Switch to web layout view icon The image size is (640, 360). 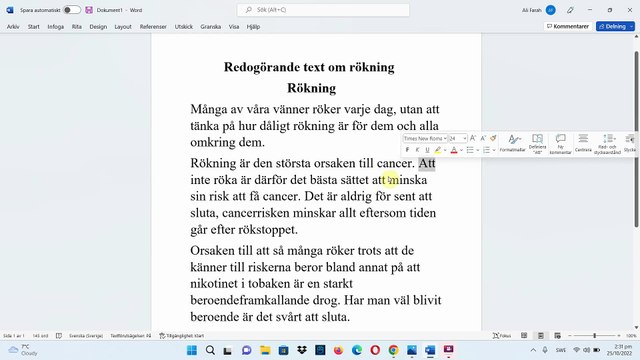(x=558, y=336)
